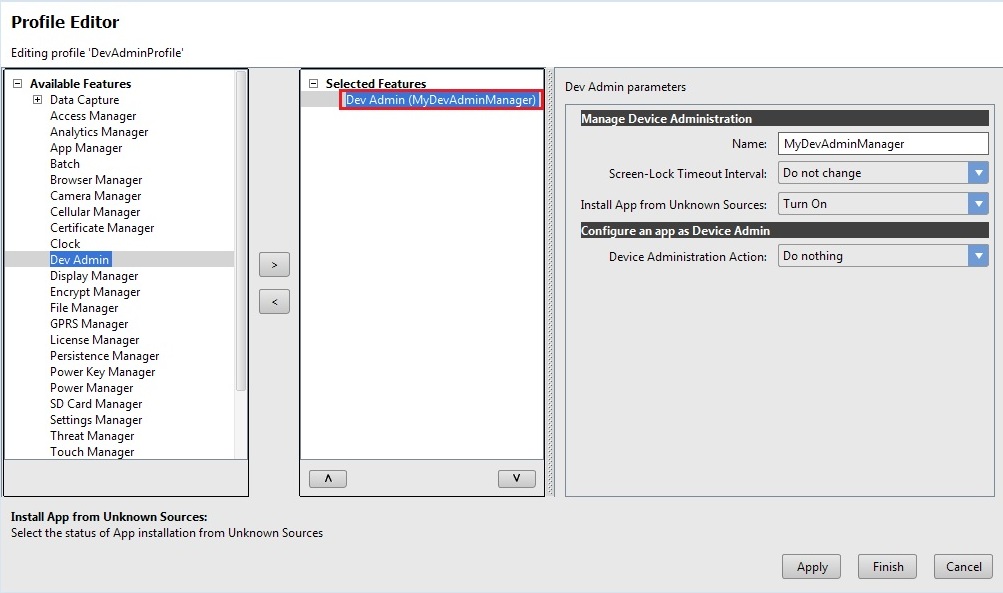The height and width of the screenshot is (593, 1003).
Task: Select Persistence Manager feature
Action: point(104,356)
